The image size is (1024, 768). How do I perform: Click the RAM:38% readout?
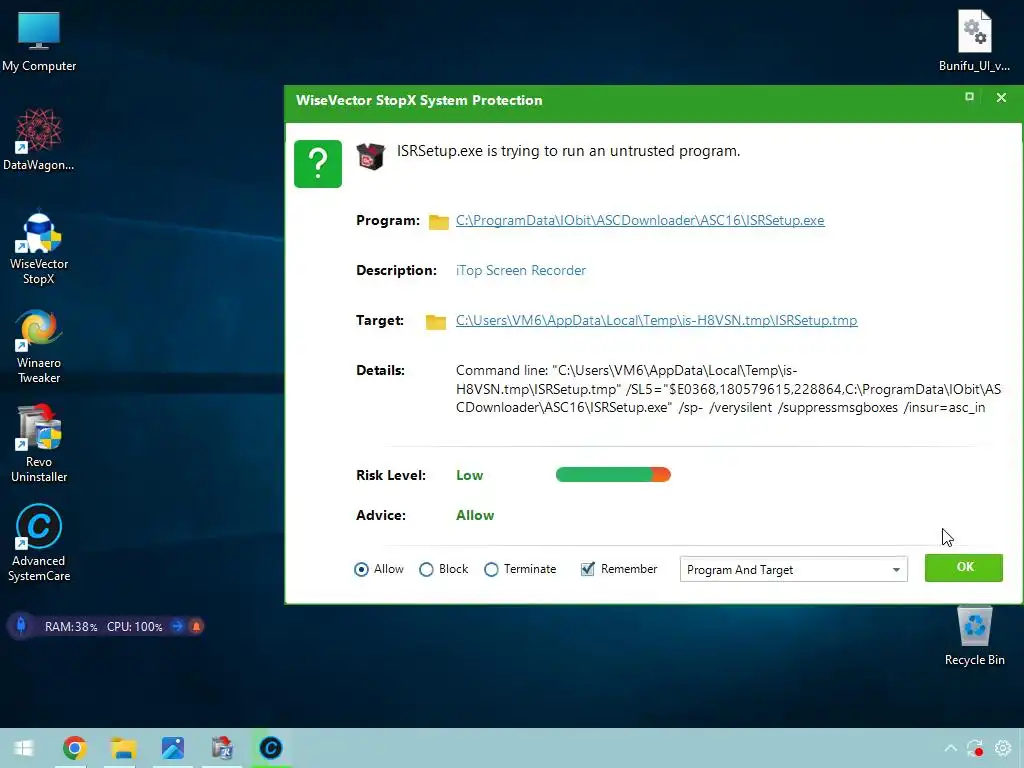(x=71, y=627)
